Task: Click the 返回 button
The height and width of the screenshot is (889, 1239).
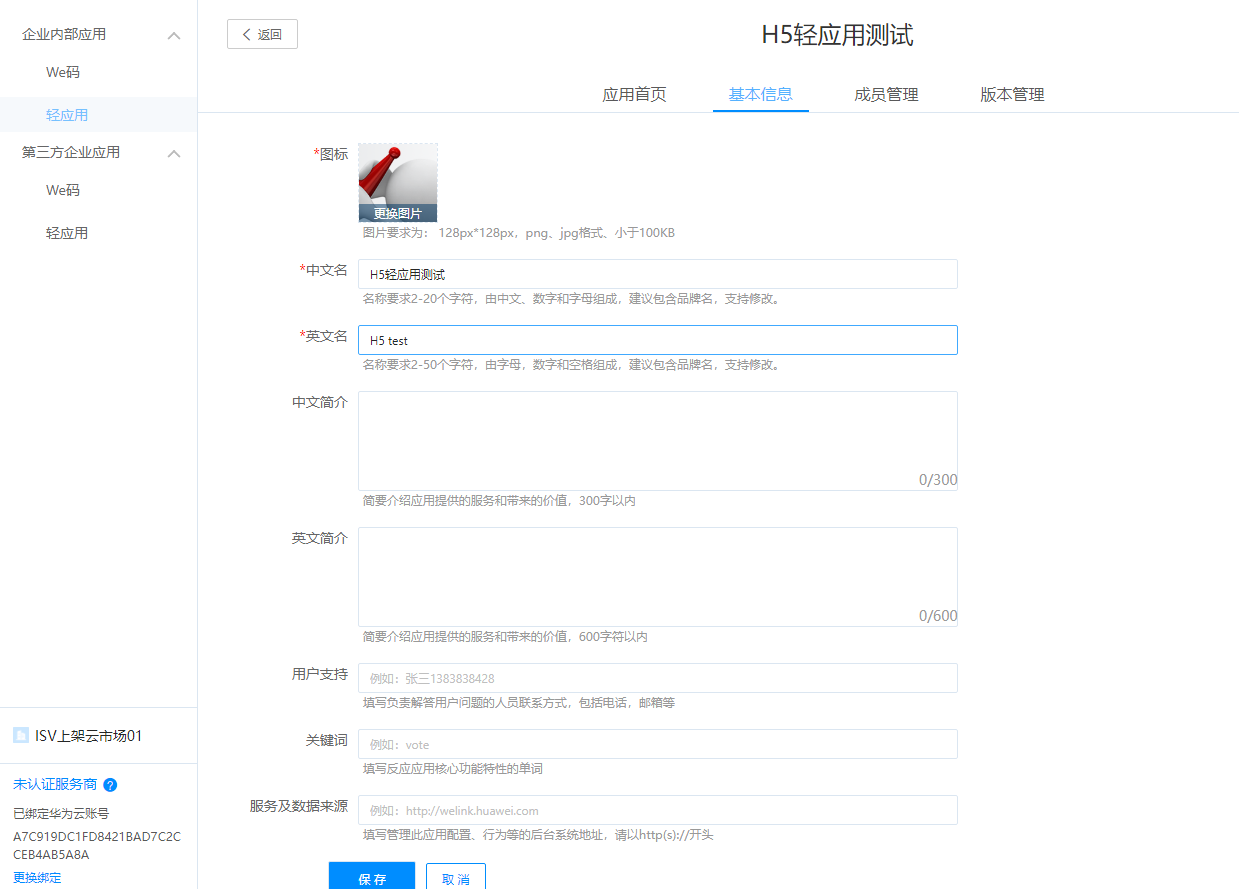Action: [x=262, y=33]
